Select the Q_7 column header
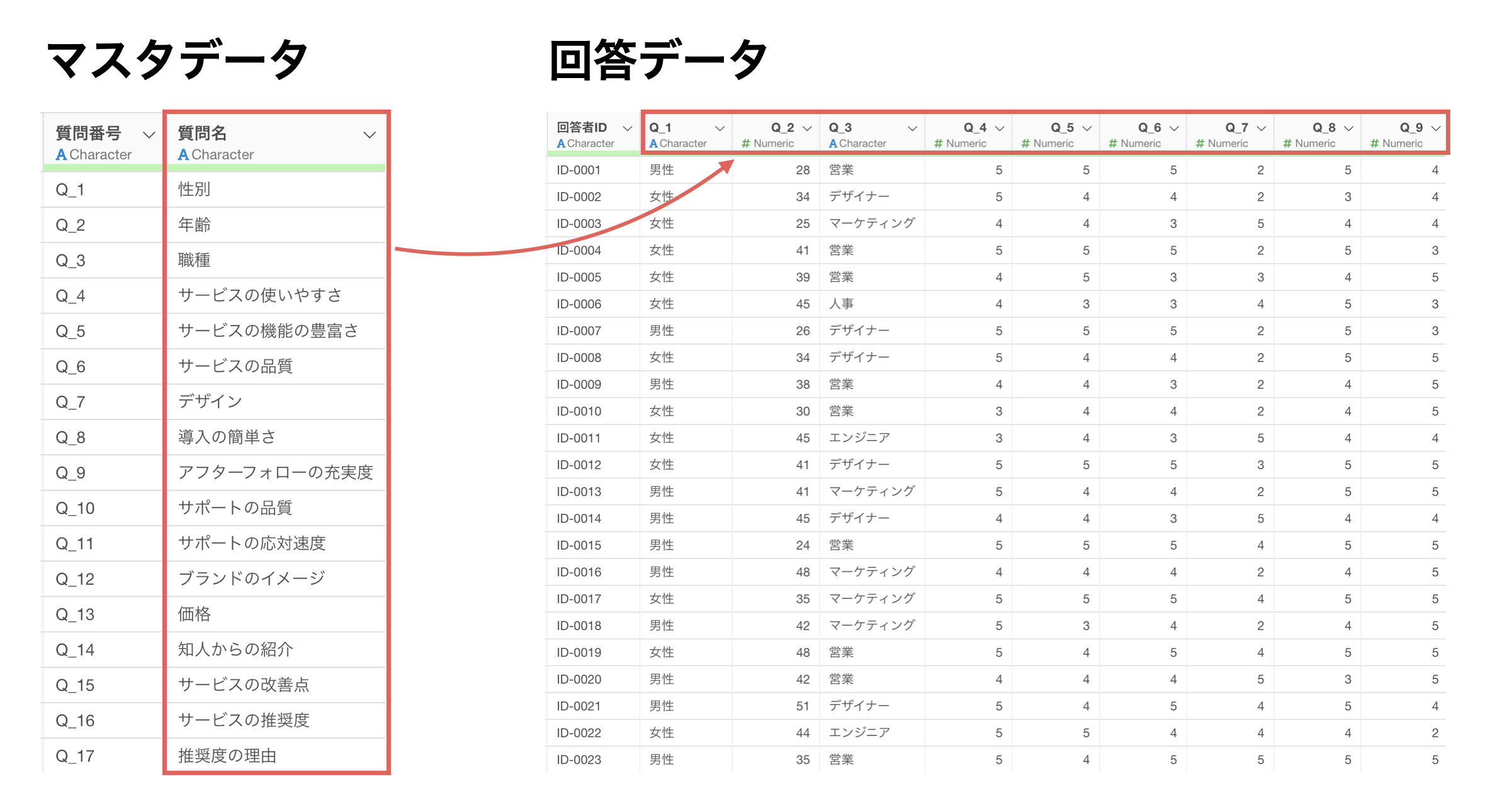Viewport: 1512px width, 811px height. coord(1236,128)
